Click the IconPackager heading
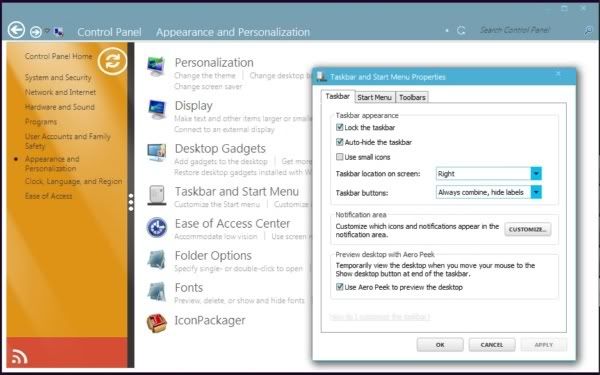The height and width of the screenshot is (375, 600). (210, 320)
